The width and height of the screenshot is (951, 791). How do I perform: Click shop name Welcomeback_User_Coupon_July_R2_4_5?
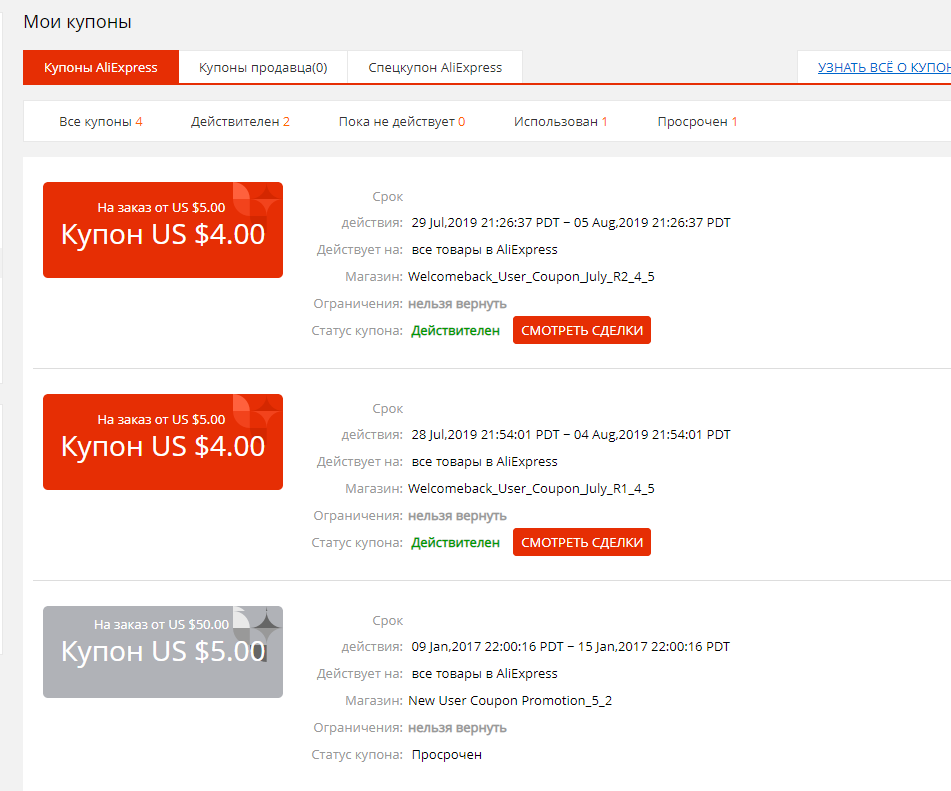click(x=531, y=277)
